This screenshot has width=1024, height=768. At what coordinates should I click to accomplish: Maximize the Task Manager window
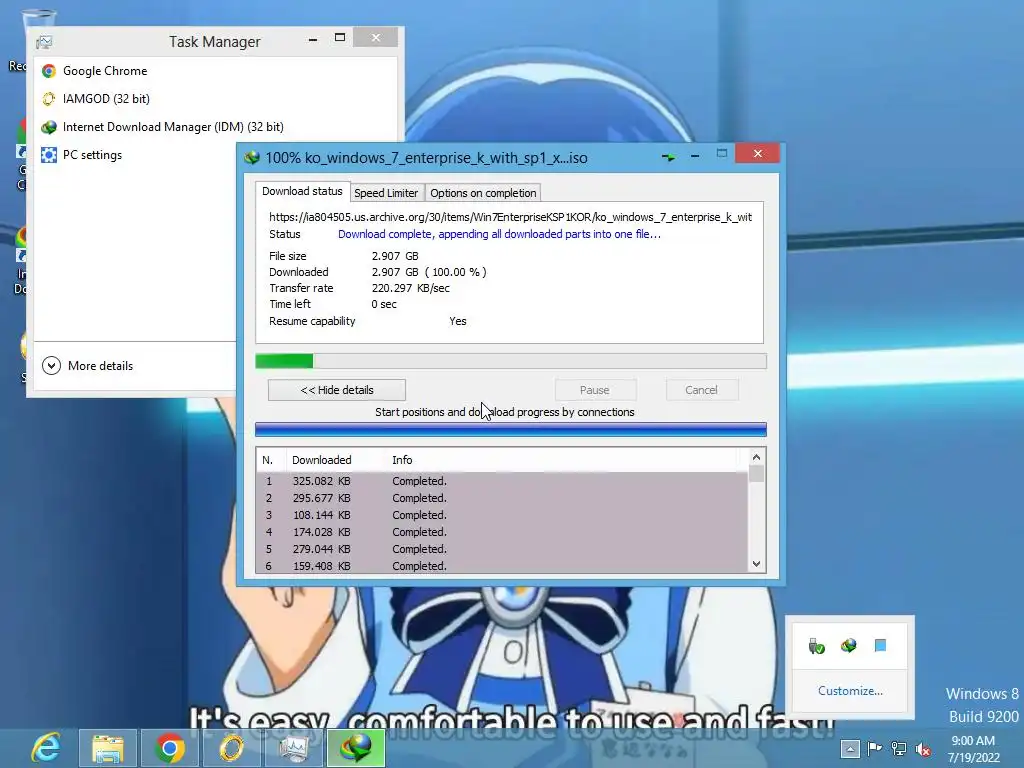pos(340,38)
